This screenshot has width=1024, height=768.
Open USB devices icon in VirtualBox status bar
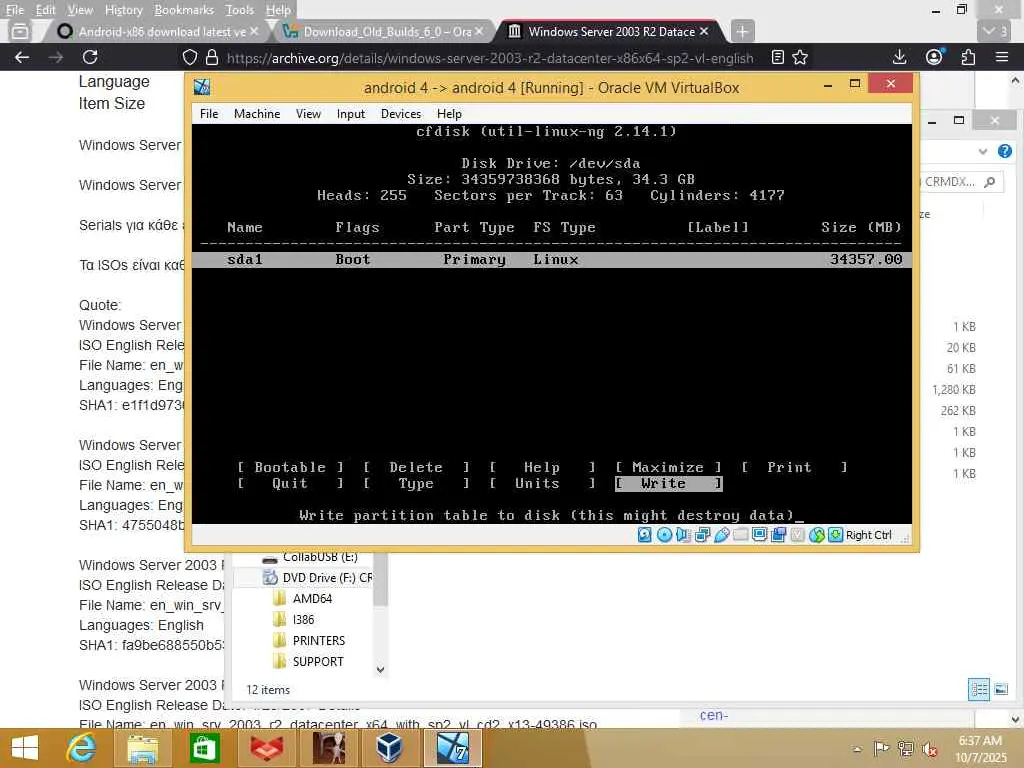click(x=722, y=535)
